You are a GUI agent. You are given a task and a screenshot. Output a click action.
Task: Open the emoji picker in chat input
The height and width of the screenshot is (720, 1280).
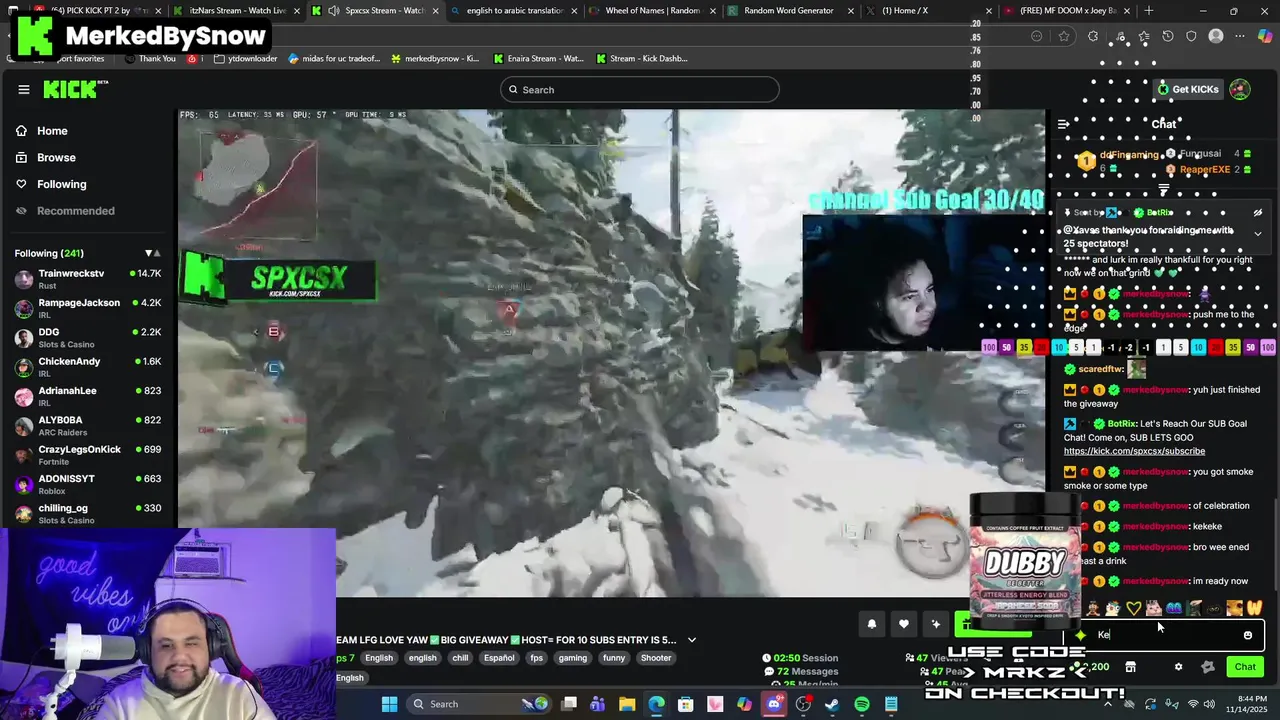(x=1247, y=635)
